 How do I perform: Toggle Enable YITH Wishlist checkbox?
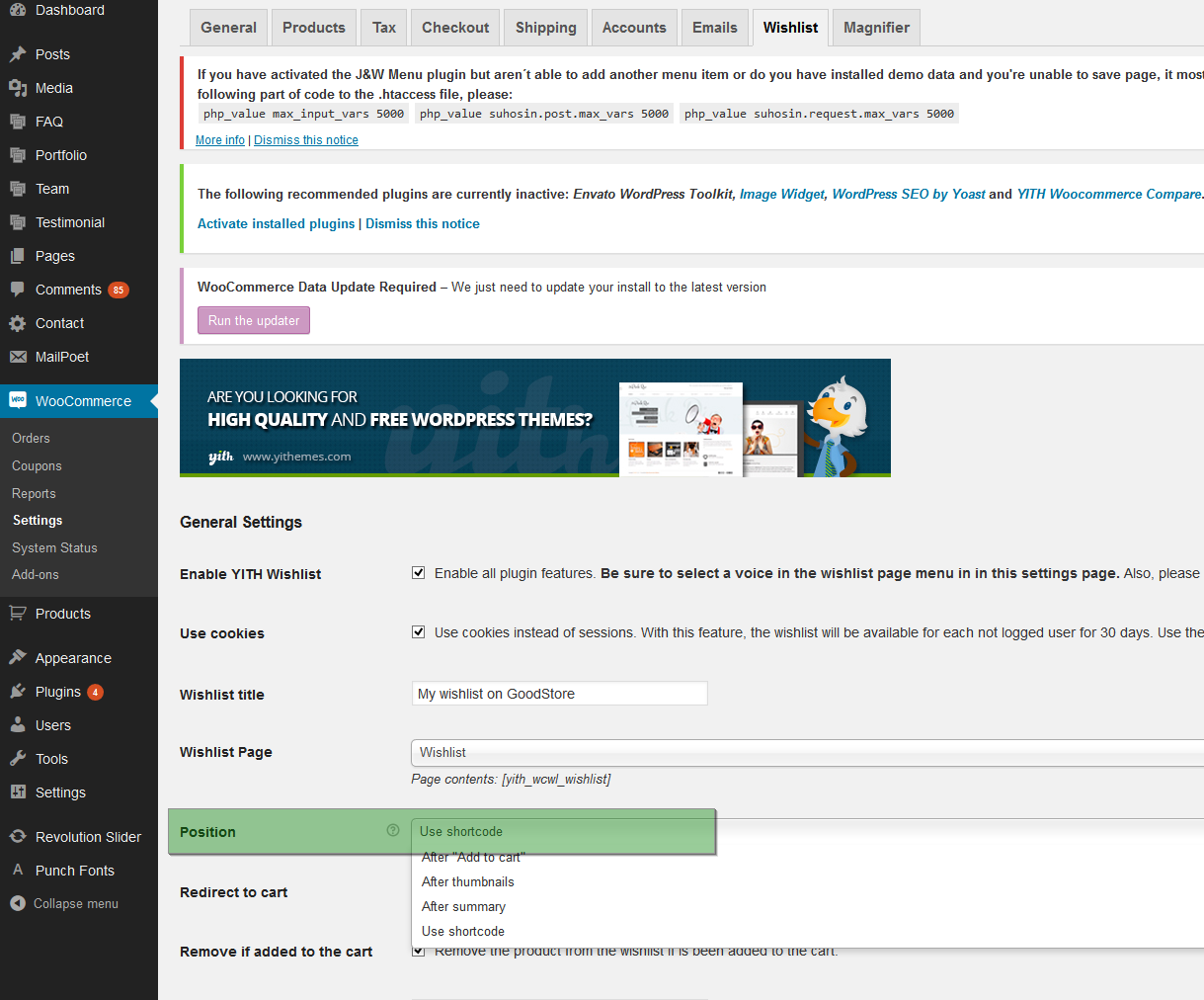(x=419, y=573)
